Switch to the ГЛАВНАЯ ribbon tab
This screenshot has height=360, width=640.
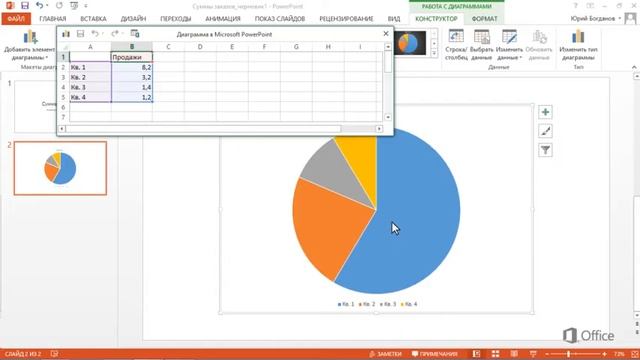point(53,19)
